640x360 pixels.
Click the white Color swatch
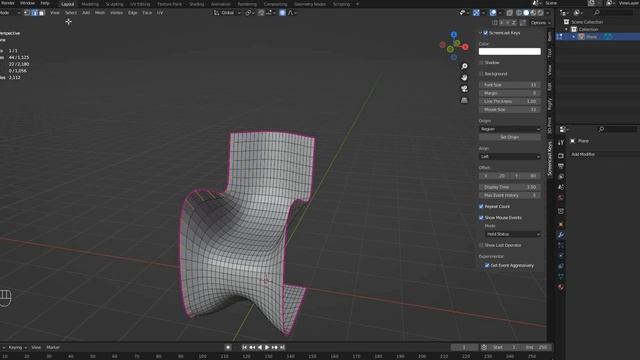[x=509, y=51]
